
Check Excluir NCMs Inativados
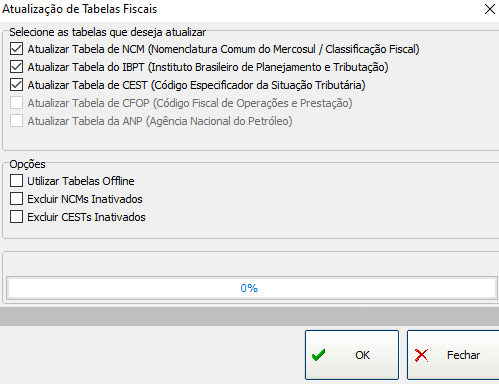[x=16, y=199]
